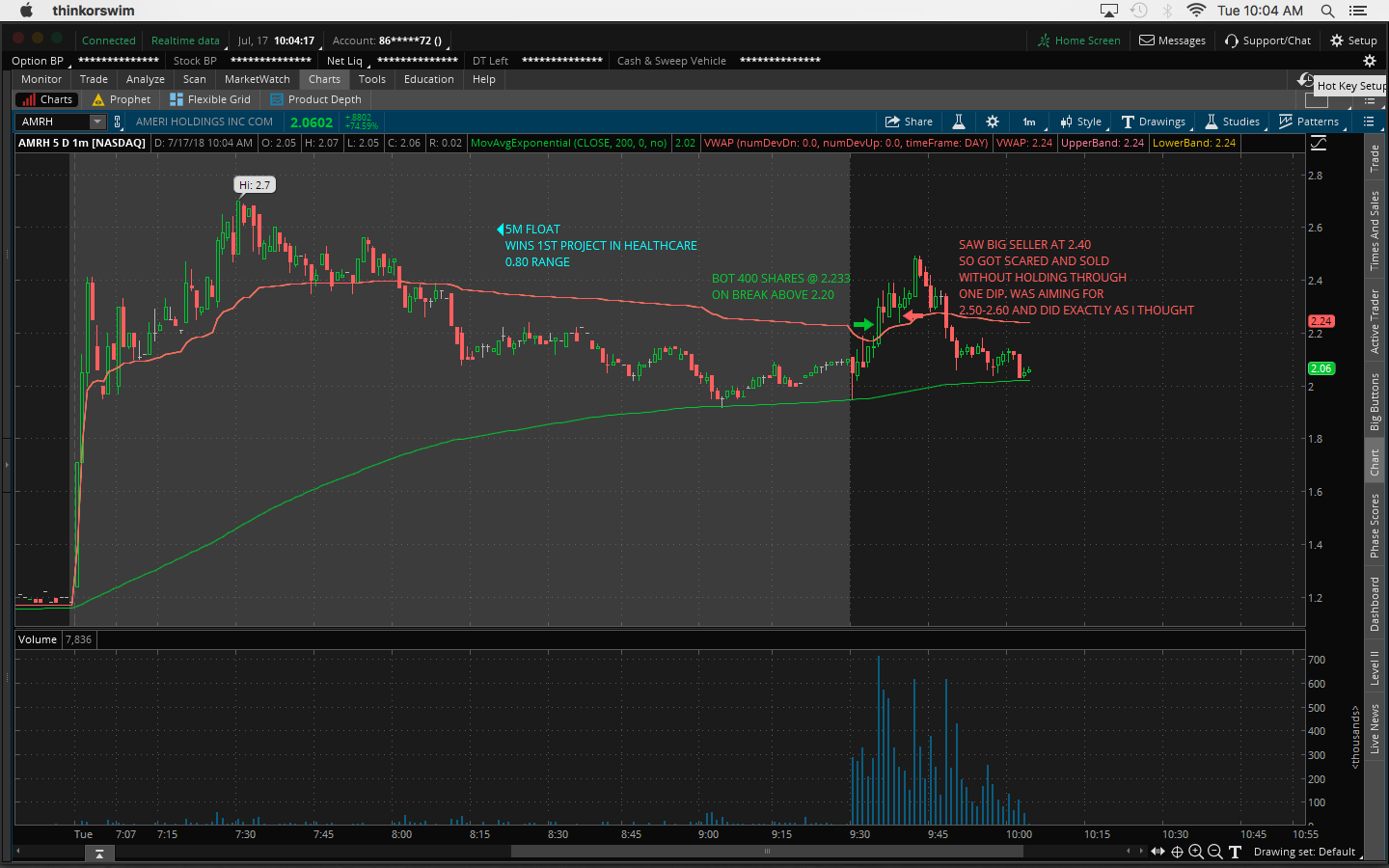This screenshot has width=1389, height=868.
Task: Click the 'SAW BIG SELLER AT 2.40' note
Action: (x=1024, y=245)
